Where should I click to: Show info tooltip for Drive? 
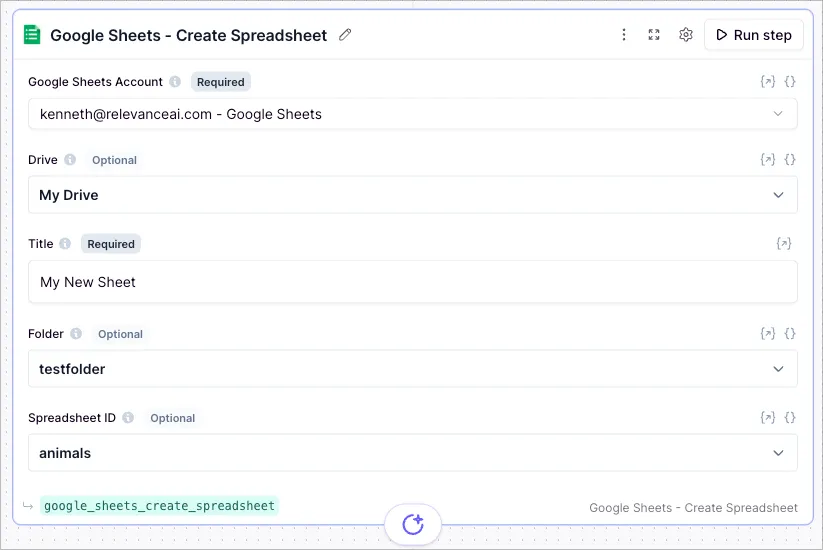tap(70, 160)
